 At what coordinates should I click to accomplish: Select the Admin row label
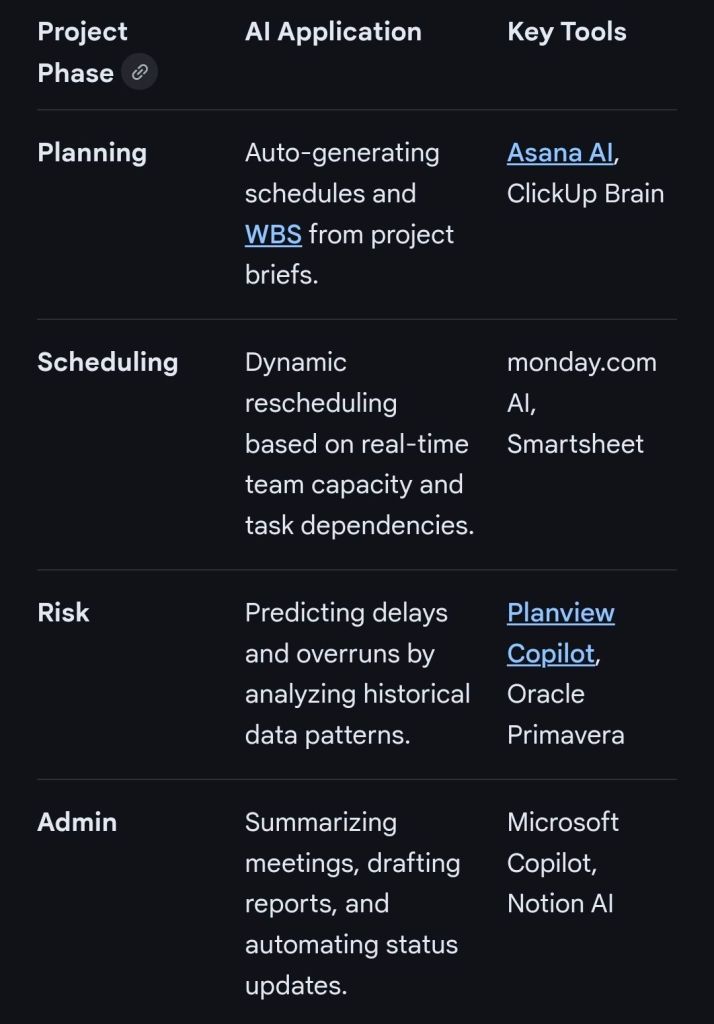coord(77,822)
